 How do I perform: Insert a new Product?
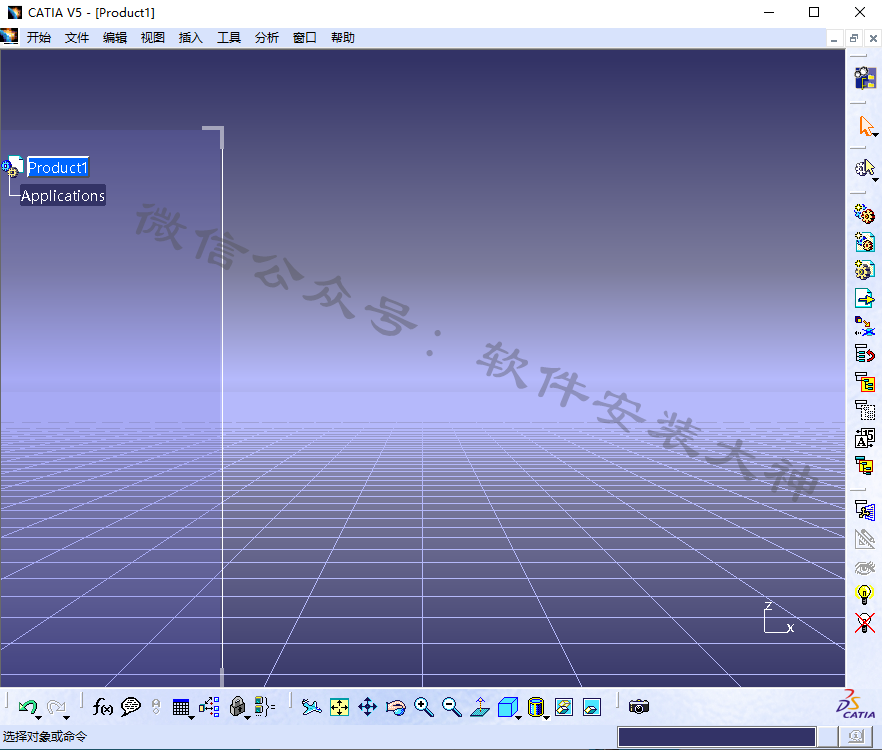pyautogui.click(x=865, y=242)
